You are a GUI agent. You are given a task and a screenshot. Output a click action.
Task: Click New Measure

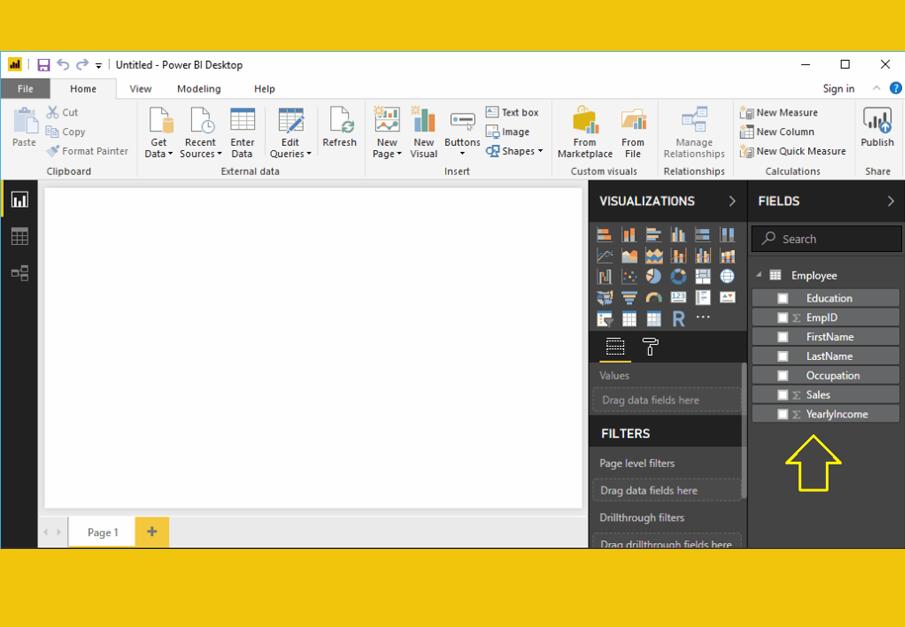point(779,113)
